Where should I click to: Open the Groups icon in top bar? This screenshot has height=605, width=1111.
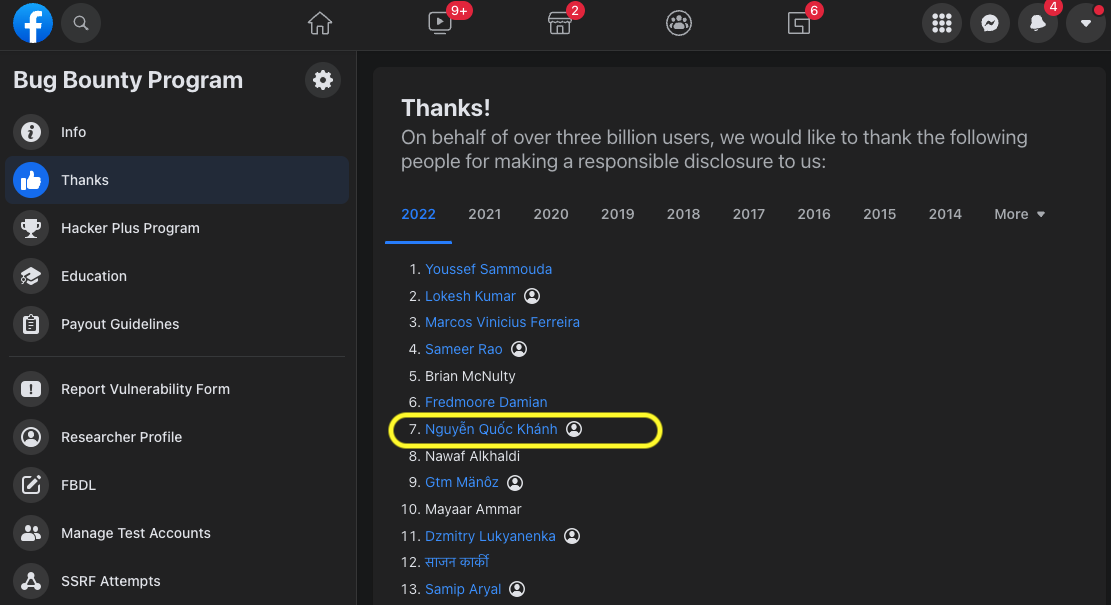pos(679,23)
